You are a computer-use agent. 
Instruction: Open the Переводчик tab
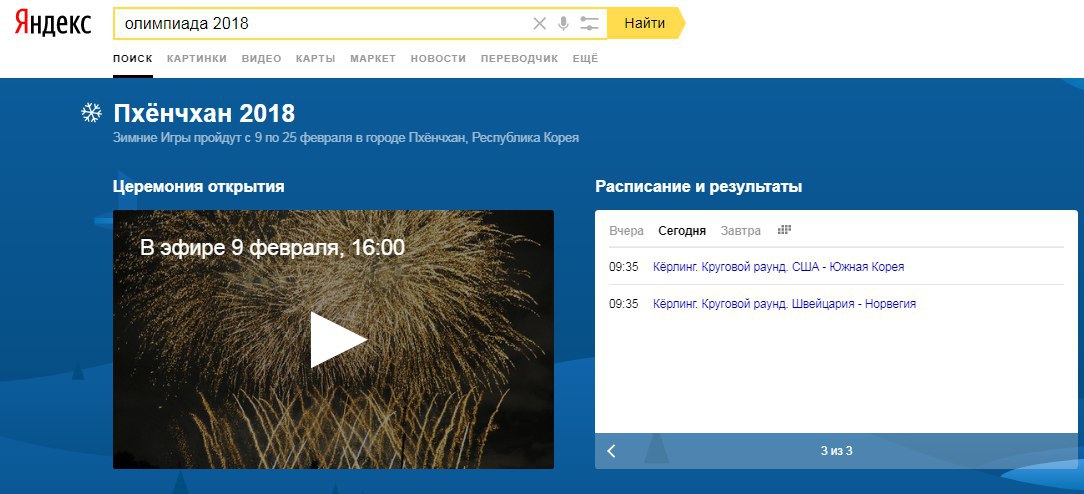(x=519, y=59)
